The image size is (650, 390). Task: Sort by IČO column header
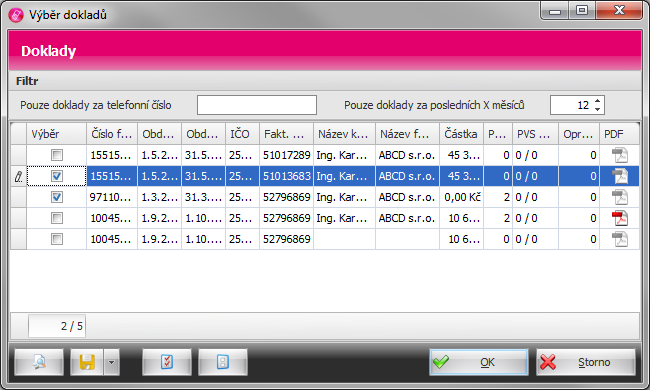(x=243, y=134)
